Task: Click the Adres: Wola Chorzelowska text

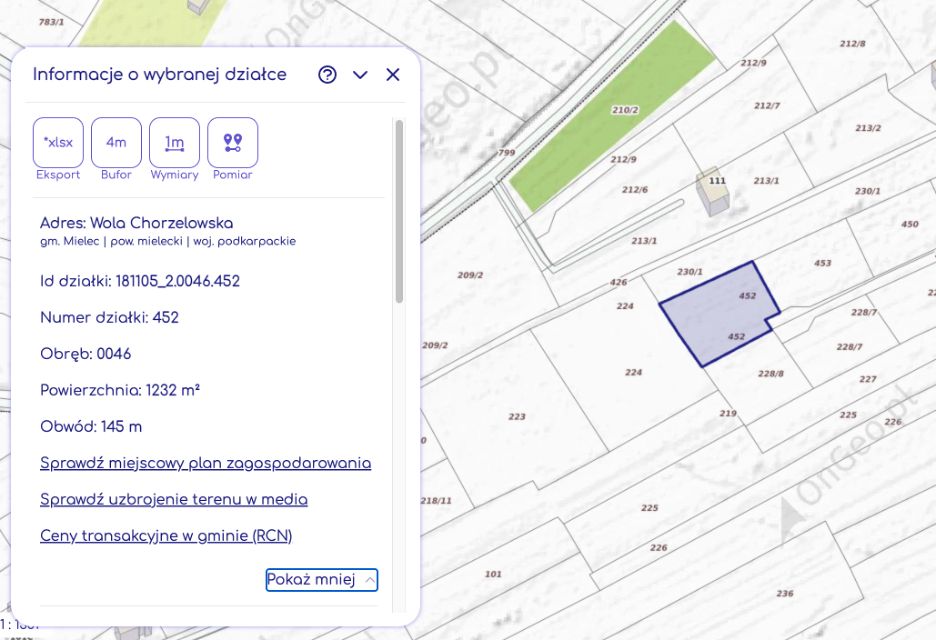Action: [137, 223]
